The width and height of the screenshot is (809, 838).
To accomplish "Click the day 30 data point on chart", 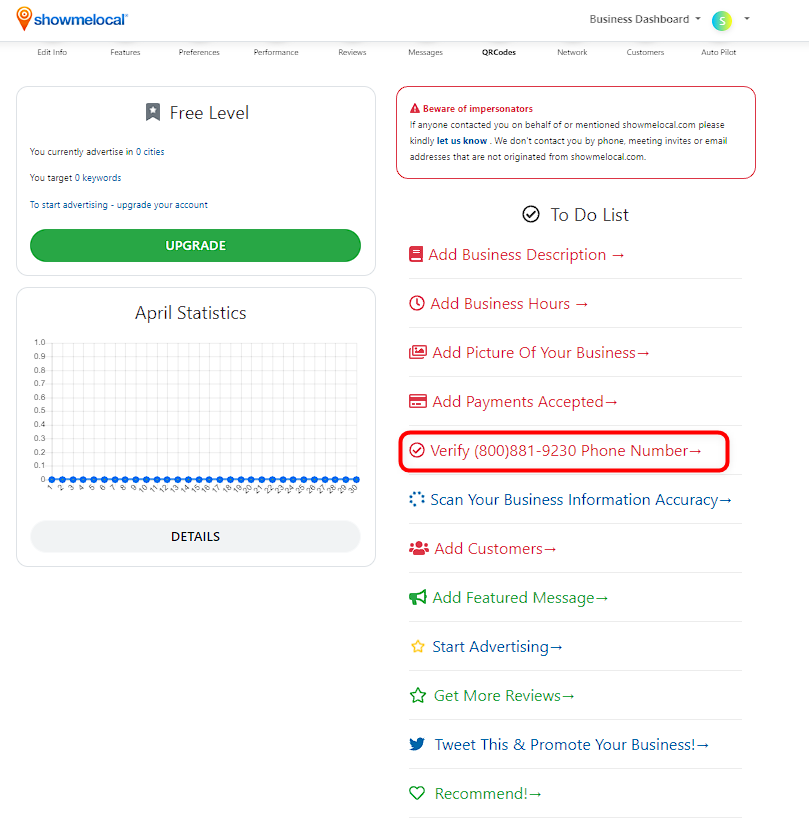I will point(356,479).
